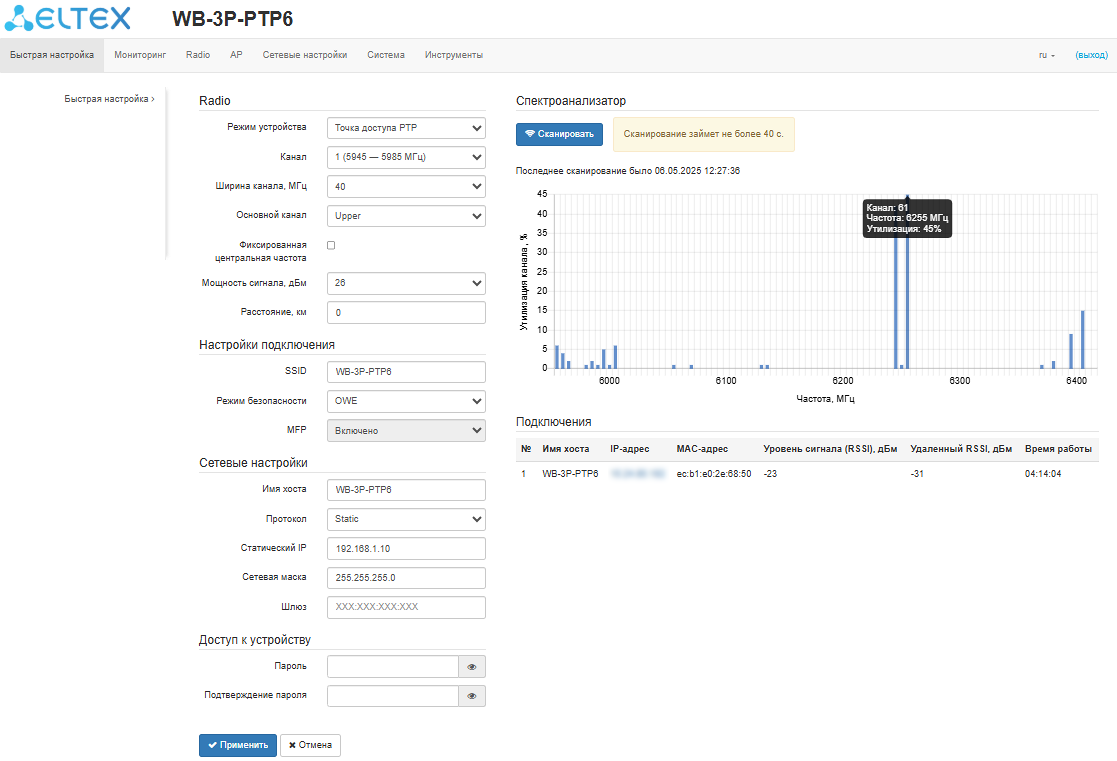Enable fixed central frequency checkbox
The image size is (1117, 761).
pyautogui.click(x=332, y=244)
